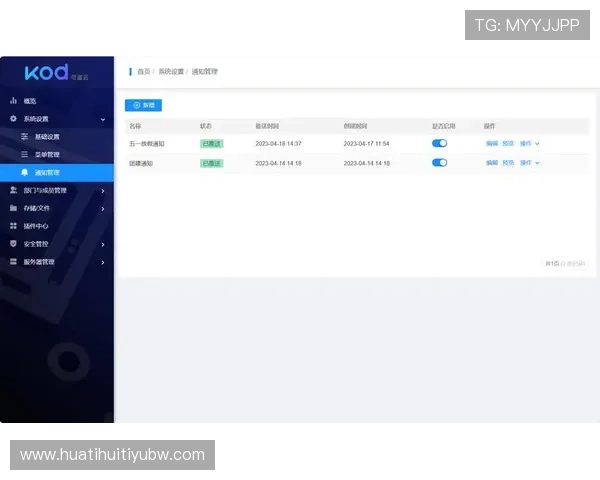The width and height of the screenshot is (600, 480).
Task: Go to 首页 in the breadcrumb
Action: point(143,72)
